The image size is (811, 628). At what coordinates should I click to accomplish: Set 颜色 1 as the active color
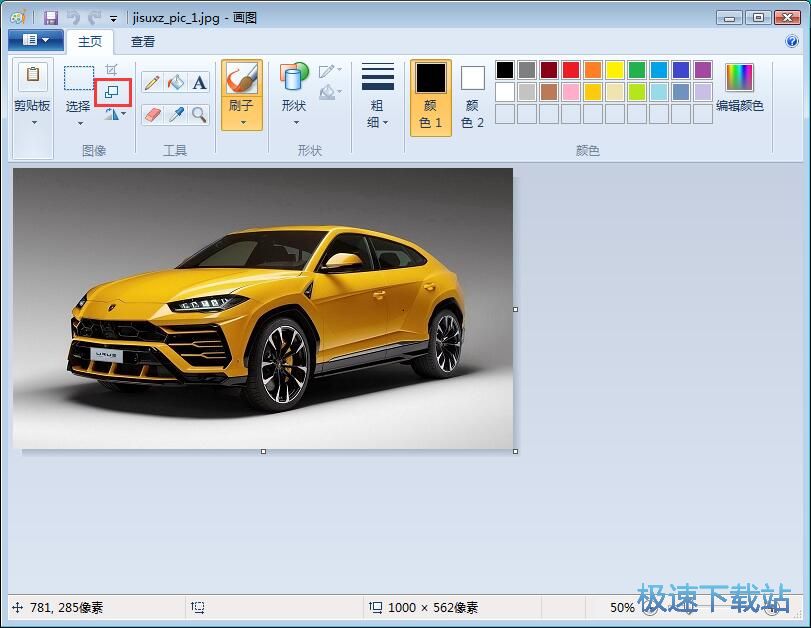pos(430,98)
